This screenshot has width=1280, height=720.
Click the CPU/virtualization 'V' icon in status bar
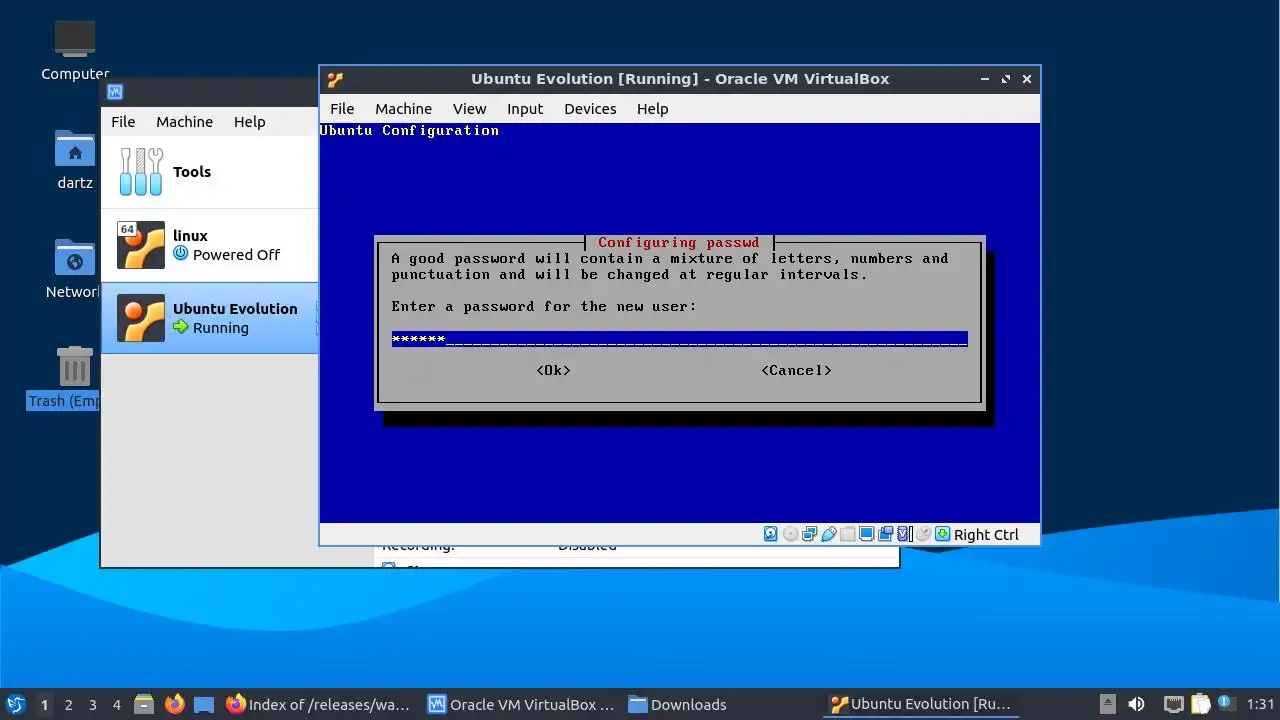click(x=904, y=534)
